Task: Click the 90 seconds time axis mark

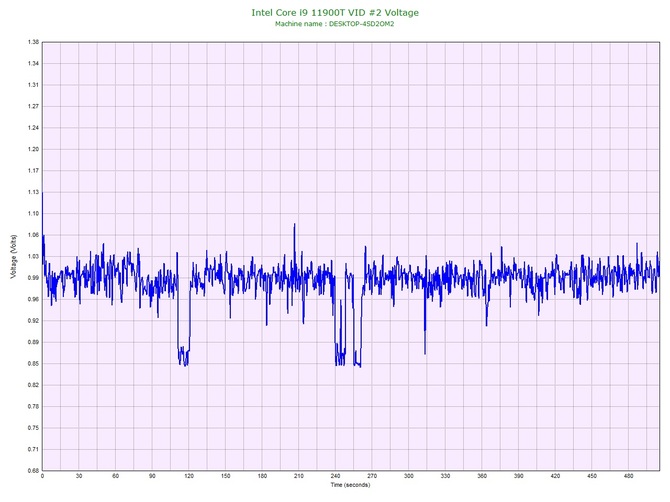Action: tap(153, 476)
